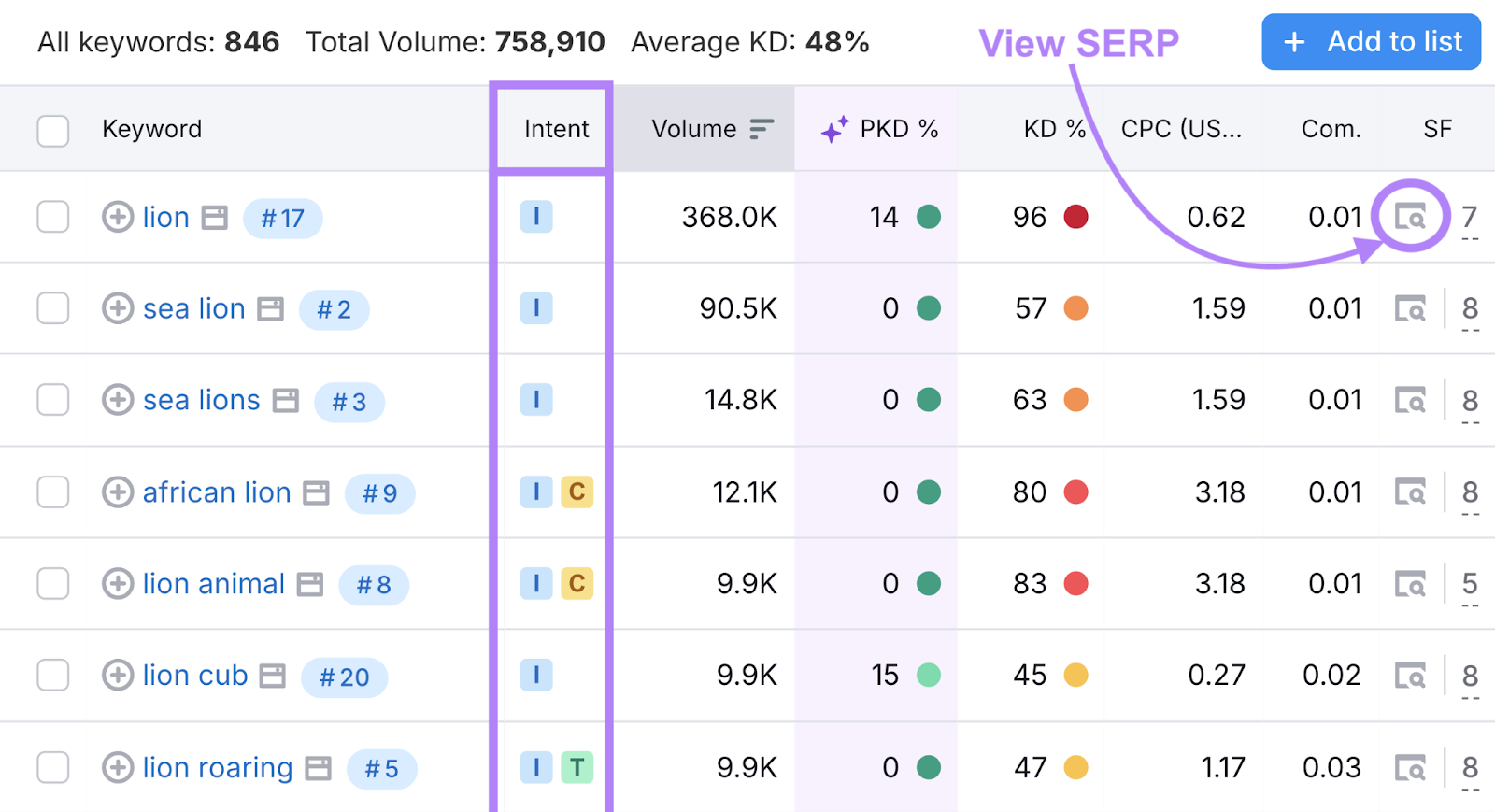1495x812 pixels.
Task: Click the sparkle icon beside PKD % header
Action: click(x=834, y=129)
